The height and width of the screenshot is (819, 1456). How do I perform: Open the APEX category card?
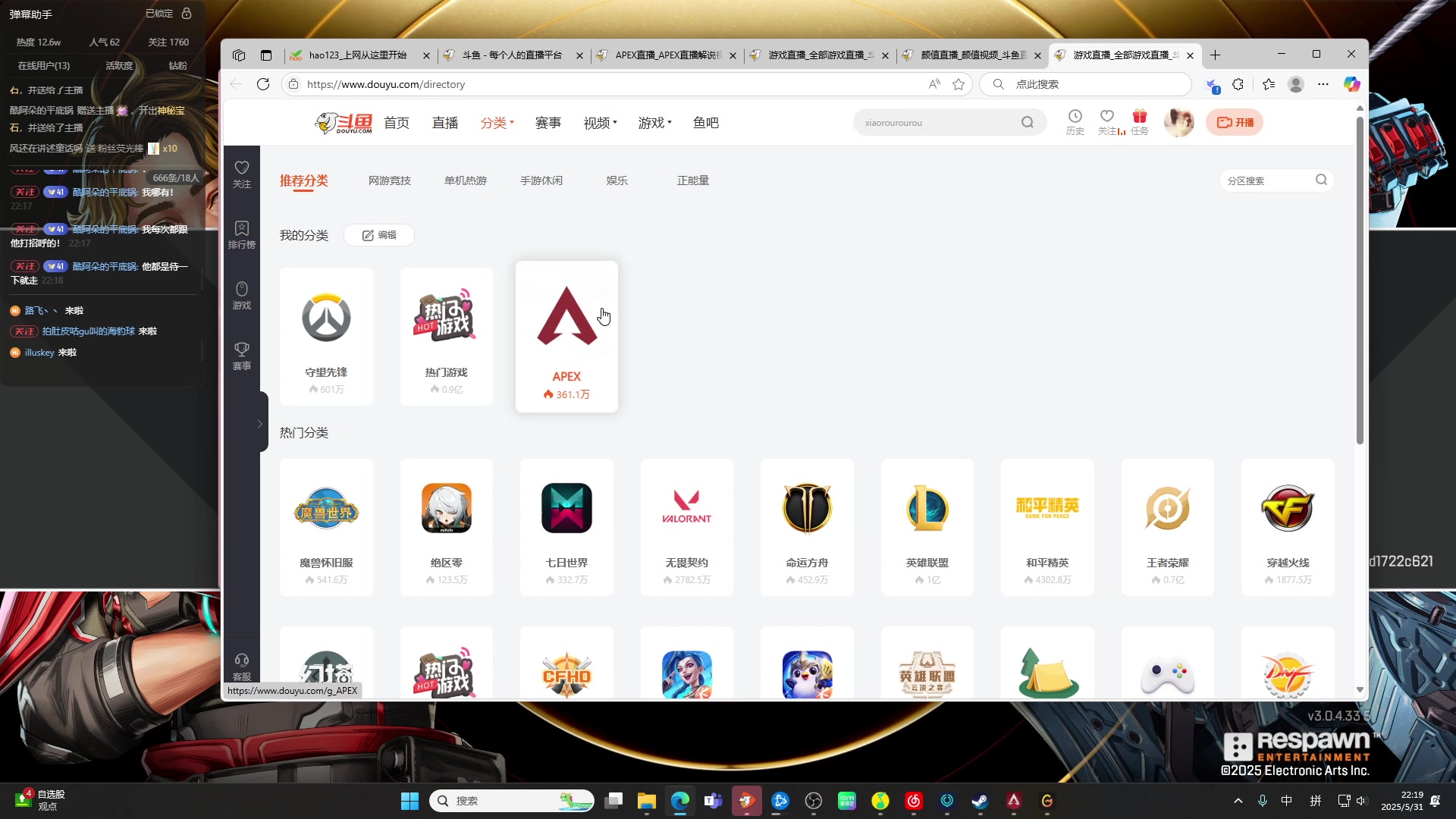click(566, 336)
